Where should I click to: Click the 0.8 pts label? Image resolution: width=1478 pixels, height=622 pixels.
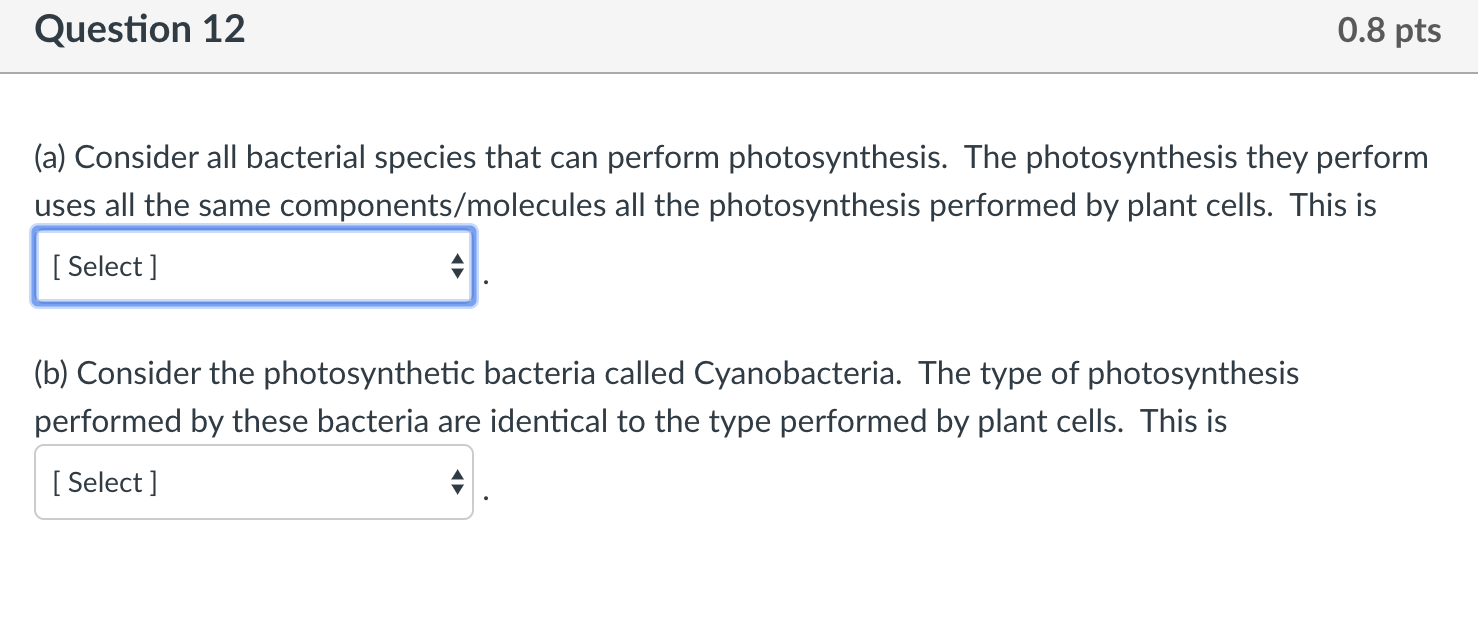[1388, 29]
